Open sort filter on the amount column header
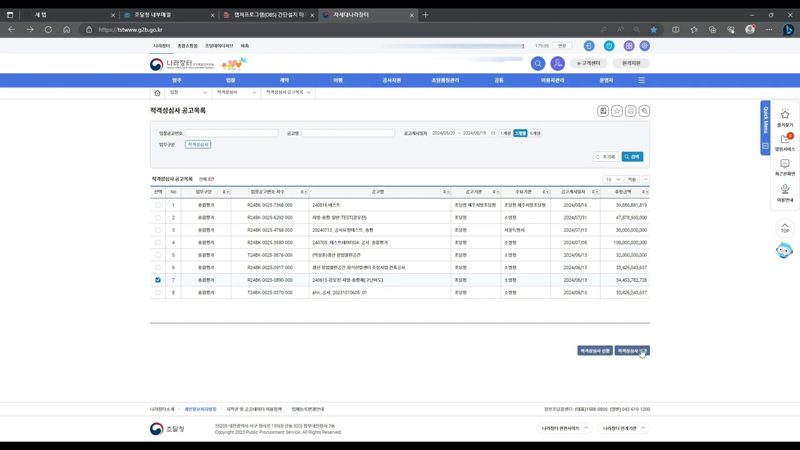 pos(645,192)
